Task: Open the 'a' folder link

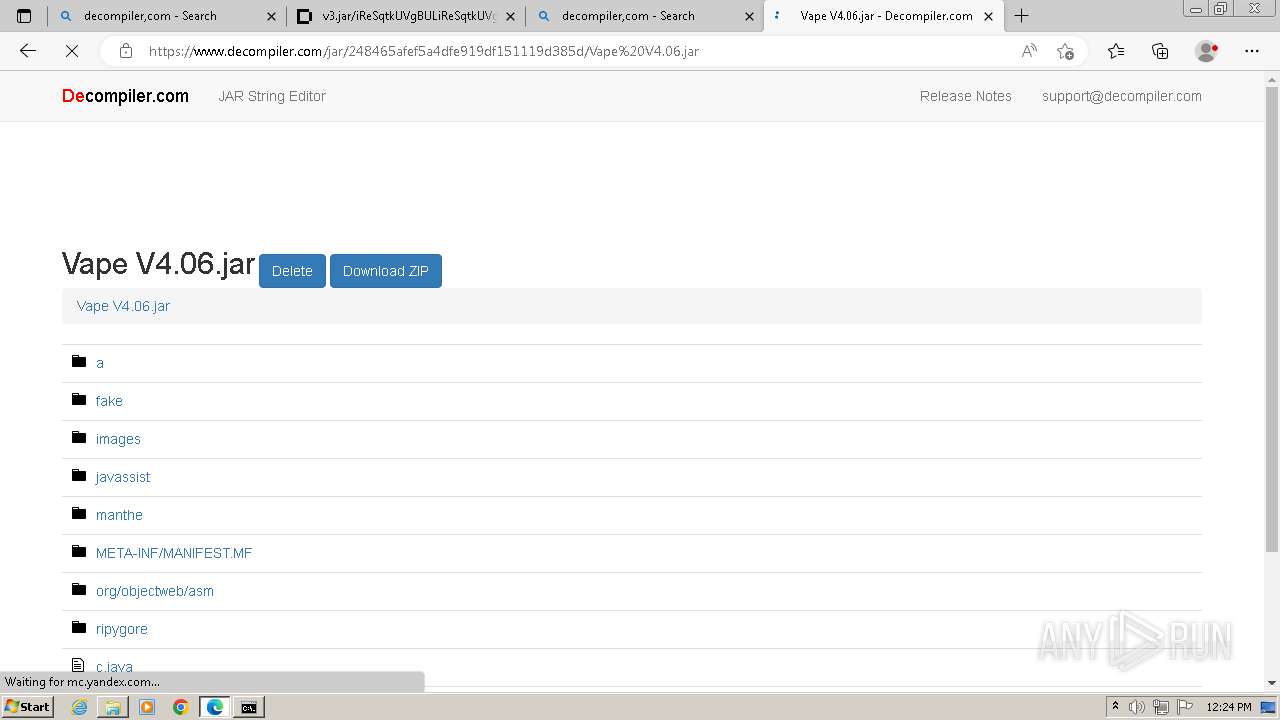Action: pyautogui.click(x=100, y=363)
